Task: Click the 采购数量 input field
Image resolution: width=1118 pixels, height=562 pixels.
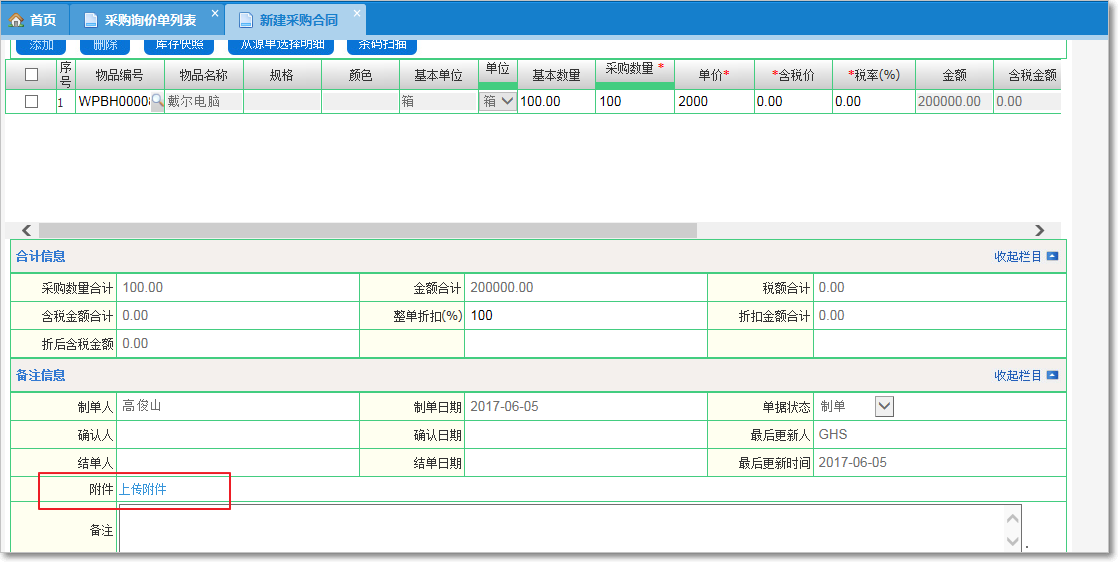Action: (634, 101)
